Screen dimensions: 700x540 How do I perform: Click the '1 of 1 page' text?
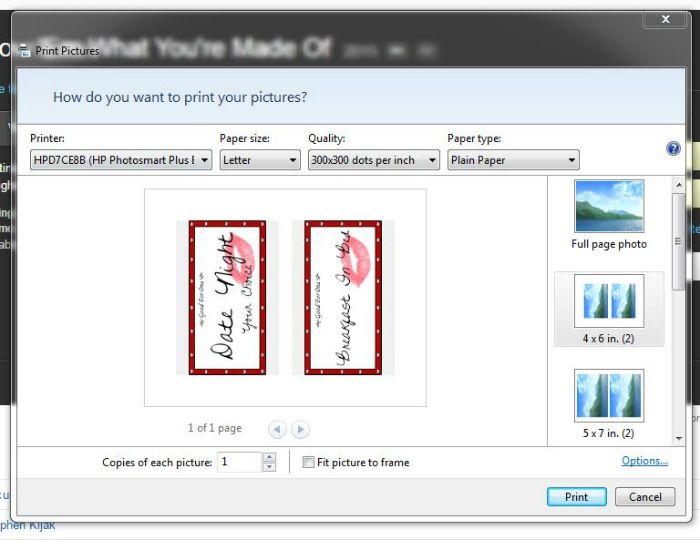215,428
